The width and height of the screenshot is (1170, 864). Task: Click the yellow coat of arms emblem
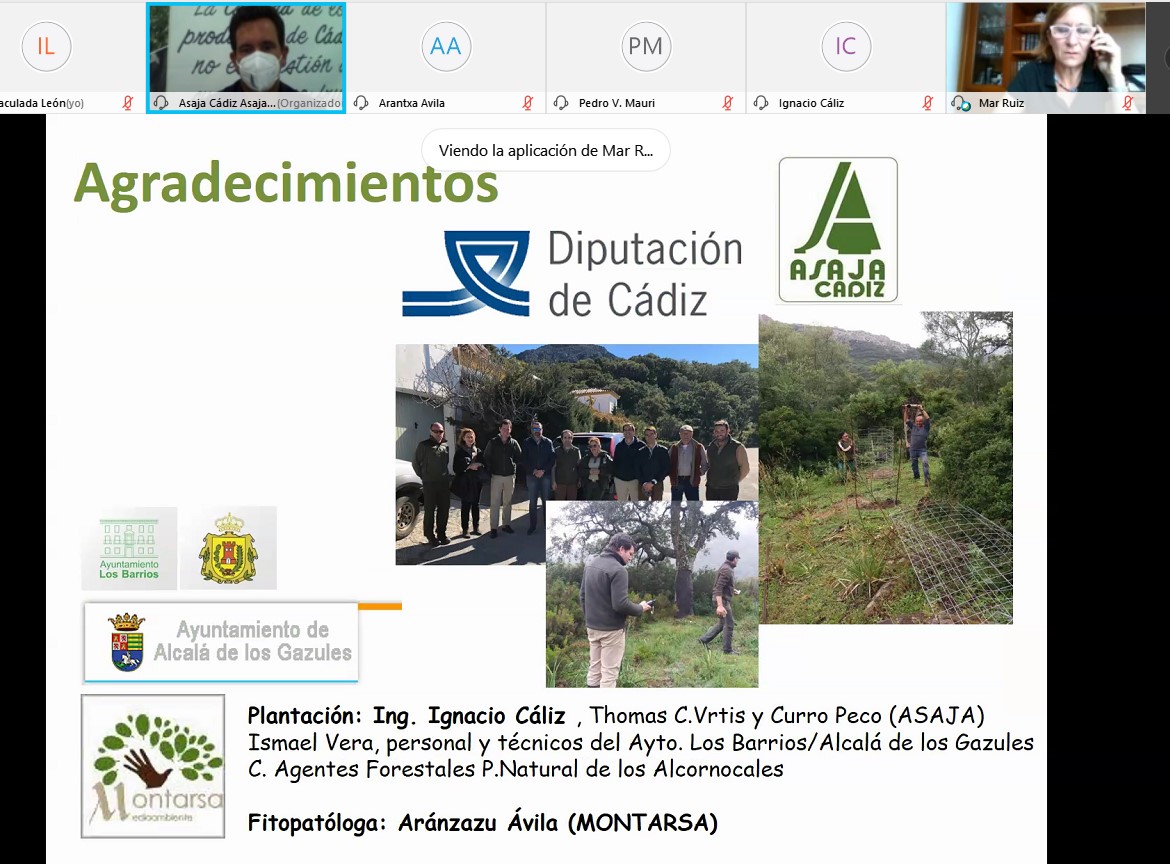coord(228,548)
